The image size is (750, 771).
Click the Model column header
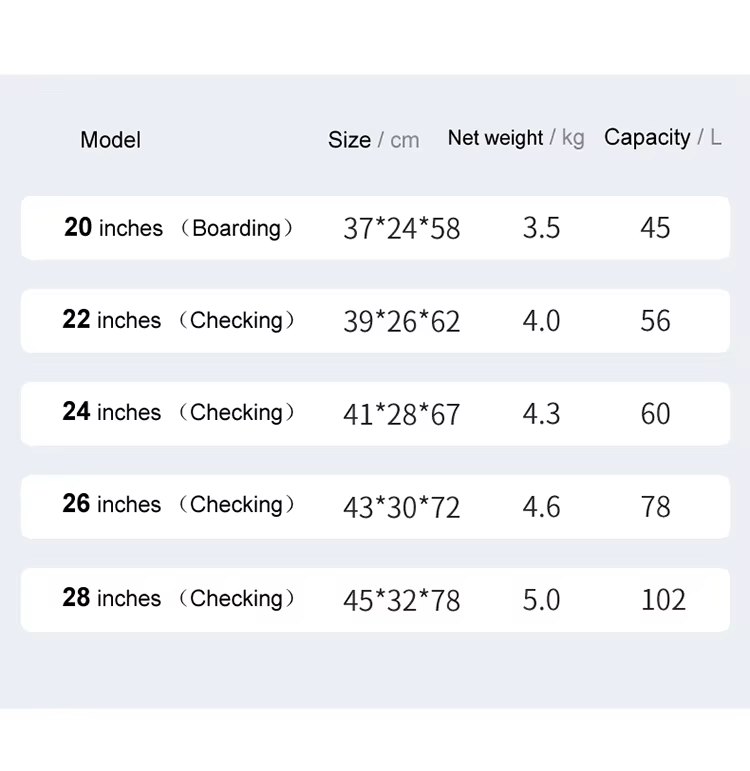click(110, 140)
